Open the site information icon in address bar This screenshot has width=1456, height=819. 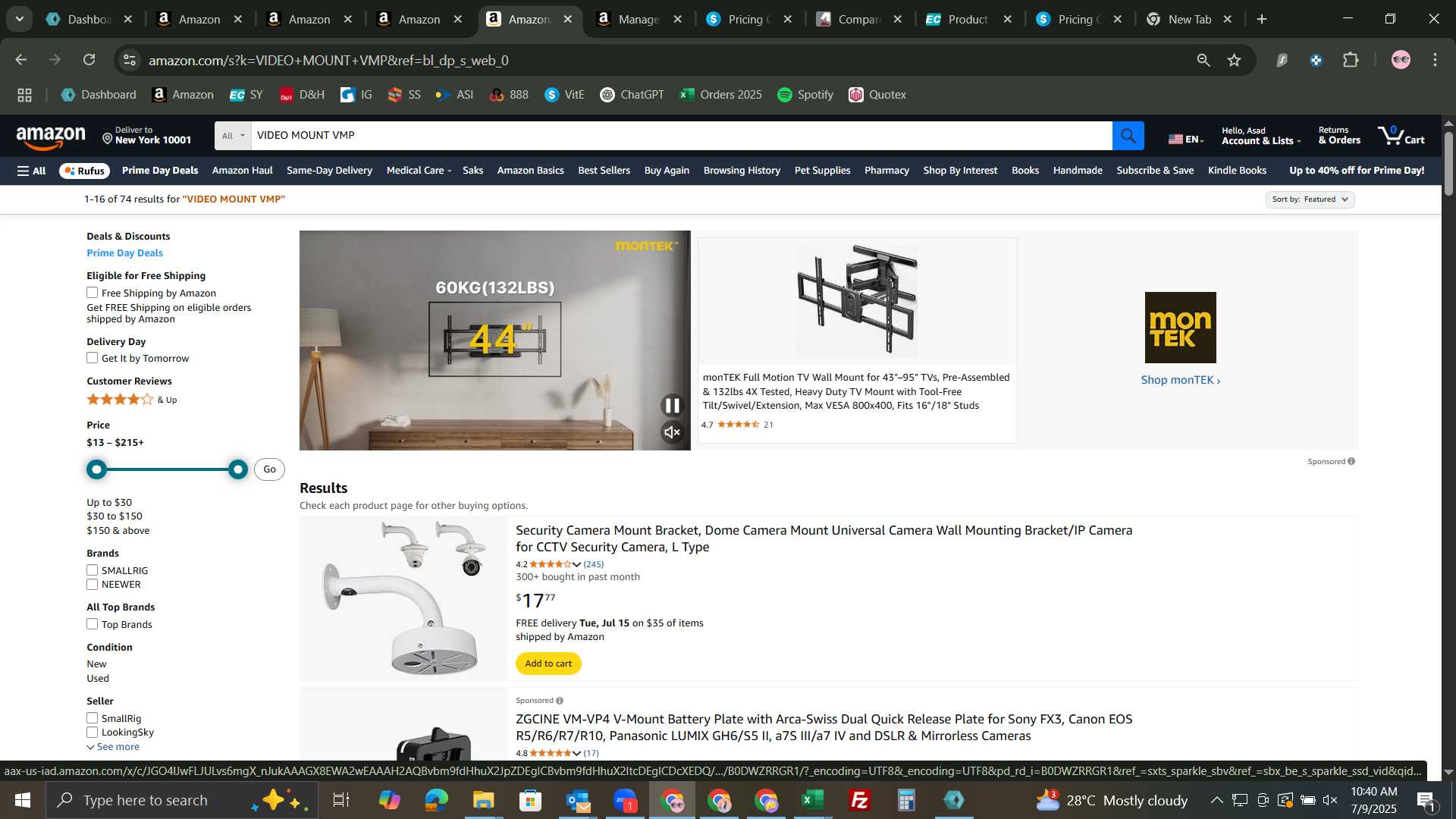pos(130,60)
